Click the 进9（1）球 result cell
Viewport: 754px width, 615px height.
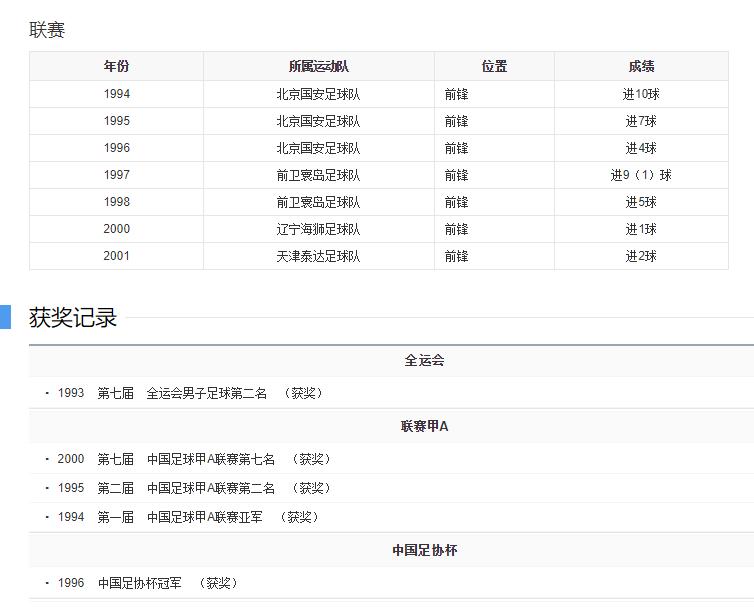point(641,175)
